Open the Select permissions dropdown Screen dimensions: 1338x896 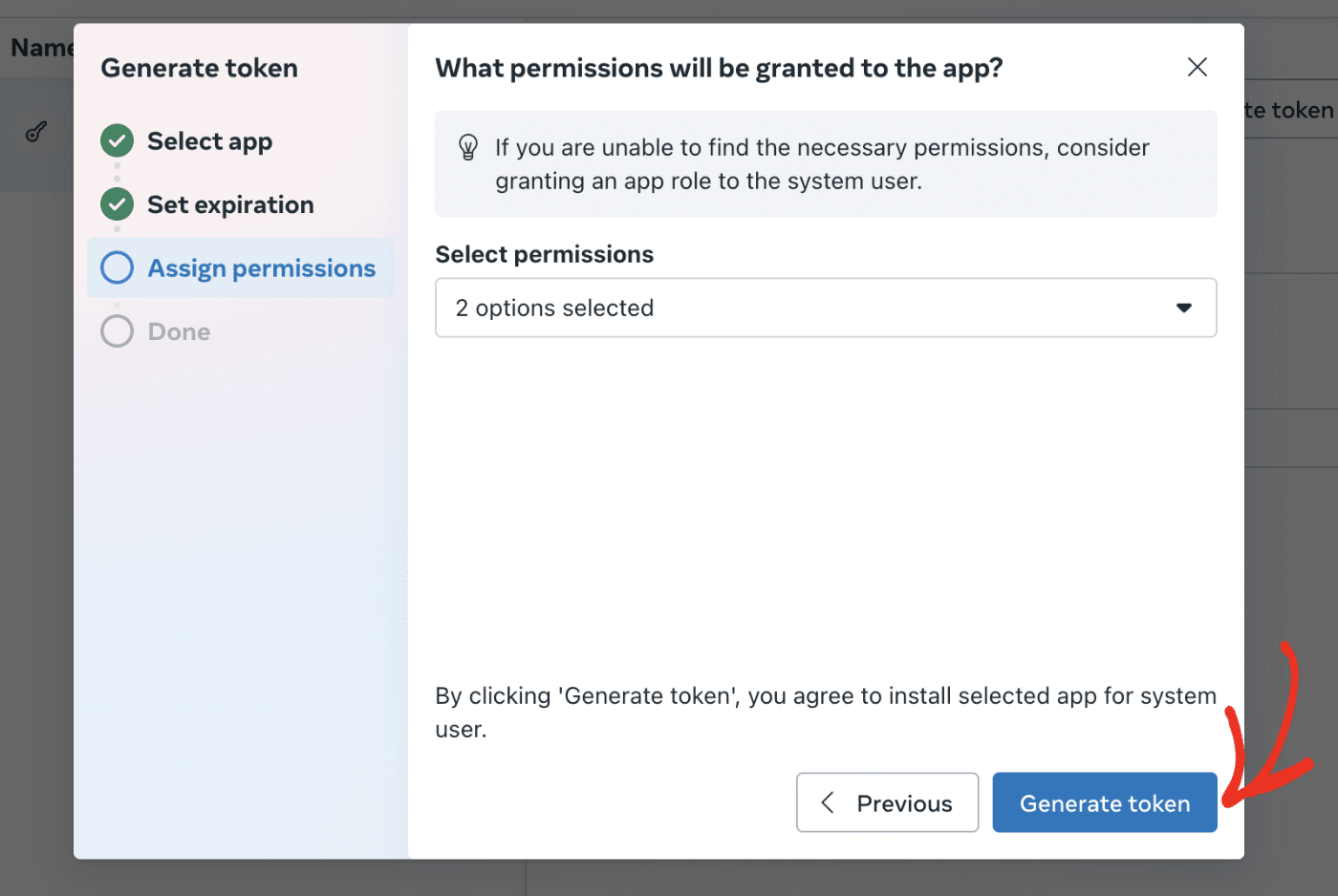pyautogui.click(x=826, y=308)
